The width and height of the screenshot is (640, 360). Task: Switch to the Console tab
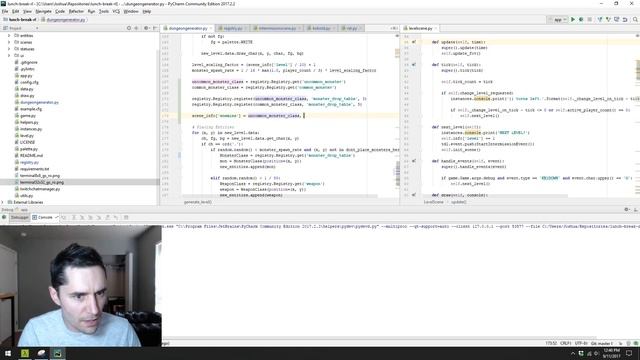(x=45, y=218)
